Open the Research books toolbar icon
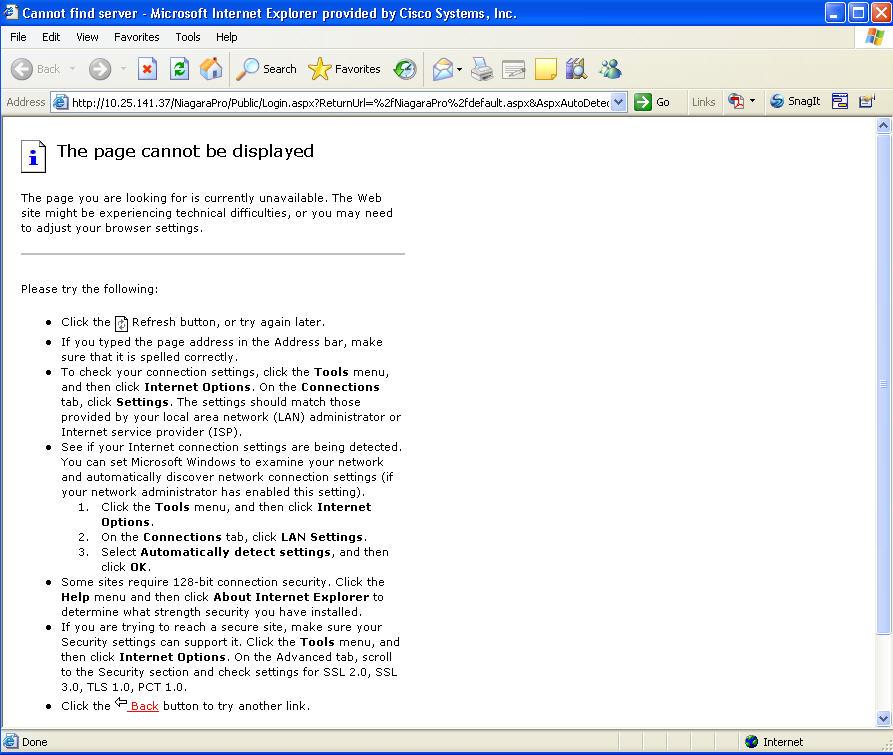893x755 pixels. pyautogui.click(x=577, y=69)
